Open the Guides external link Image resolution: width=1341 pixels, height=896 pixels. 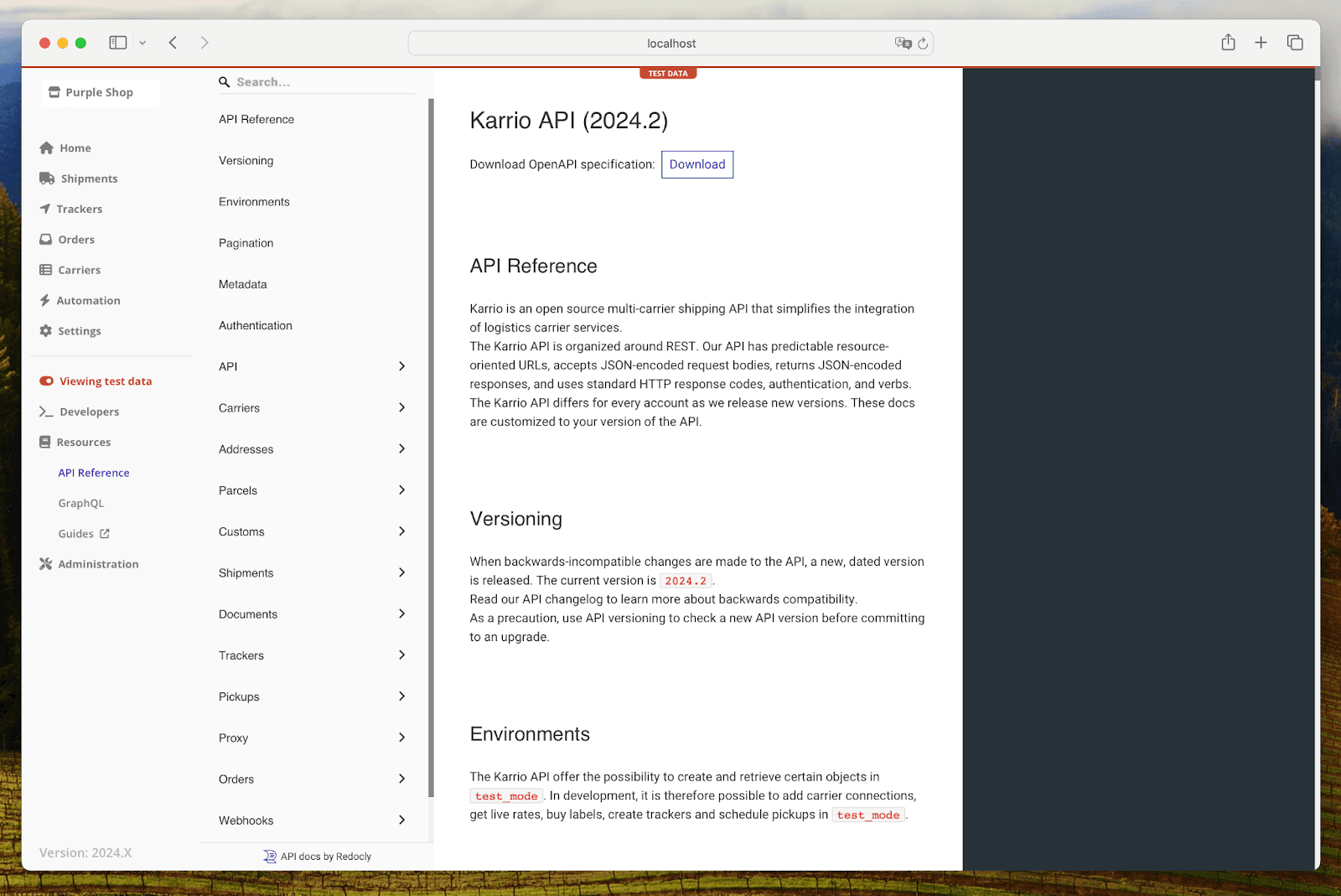[83, 533]
